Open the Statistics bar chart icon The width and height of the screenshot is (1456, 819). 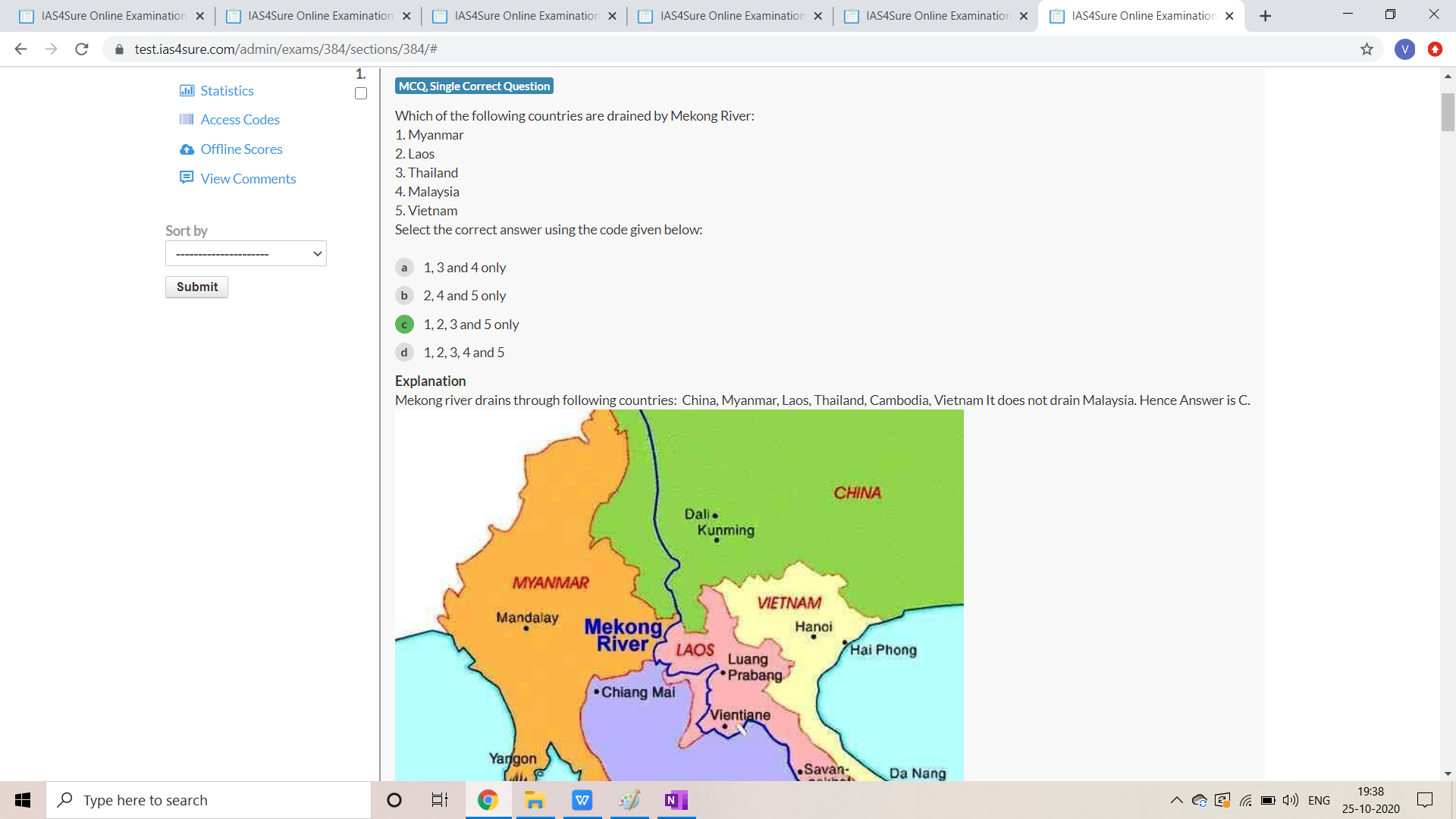pos(187,90)
